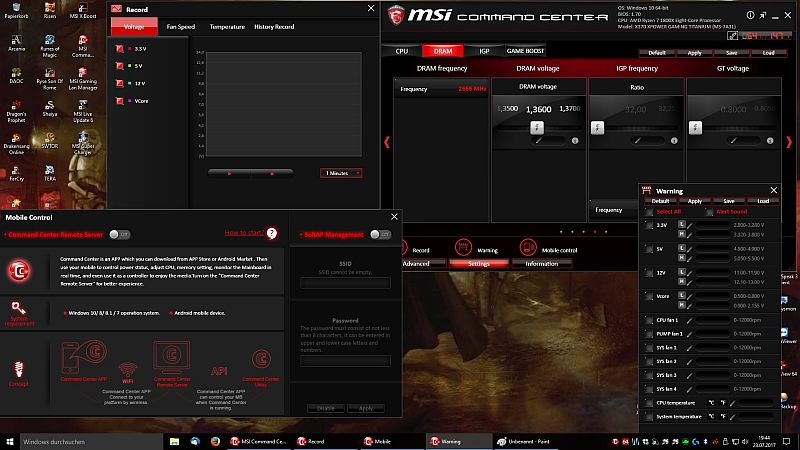The width and height of the screenshot is (800, 450).
Task: Open the MSI Gaming Lan Manager desktop icon
Action: [x=83, y=79]
